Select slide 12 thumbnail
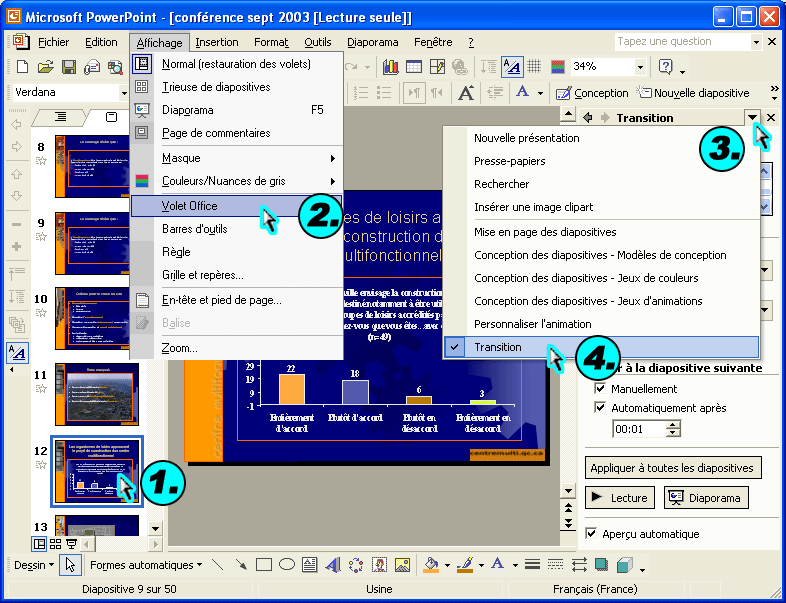The image size is (786, 603). click(x=97, y=471)
